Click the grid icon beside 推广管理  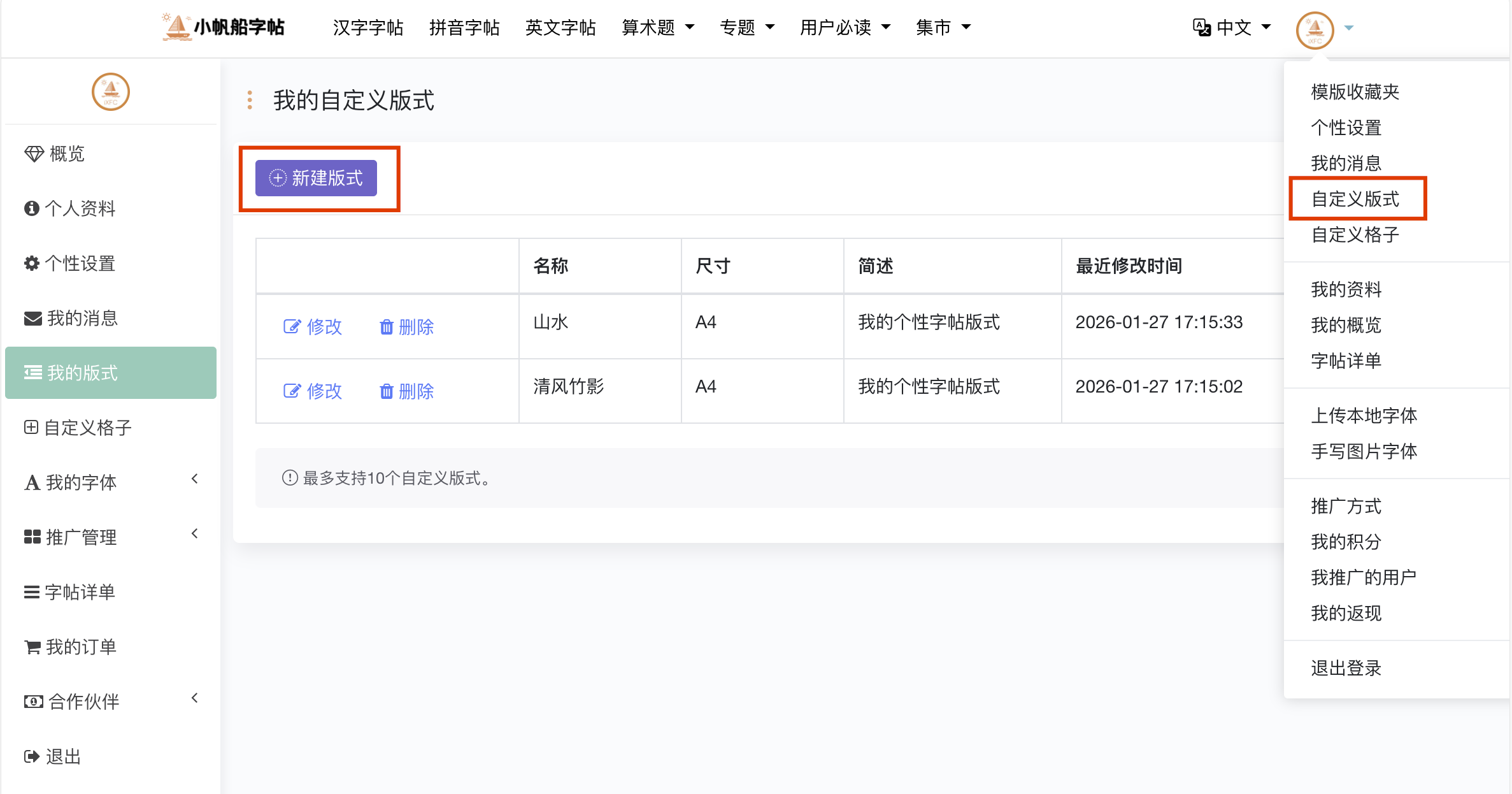point(32,537)
